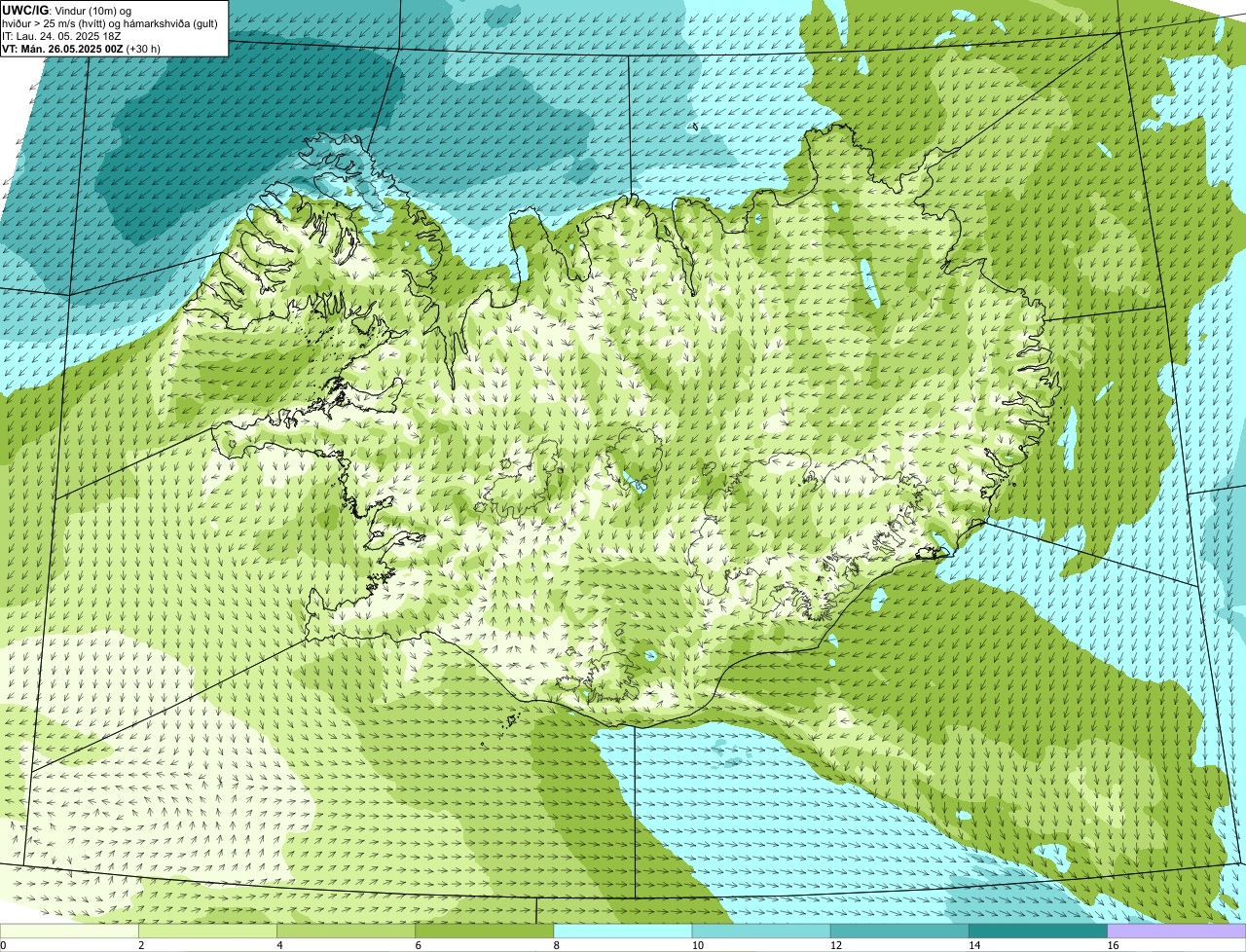Screen dimensions: 1246x952
Task: Click the legend scale label '10'
Action: pyautogui.click(x=698, y=945)
